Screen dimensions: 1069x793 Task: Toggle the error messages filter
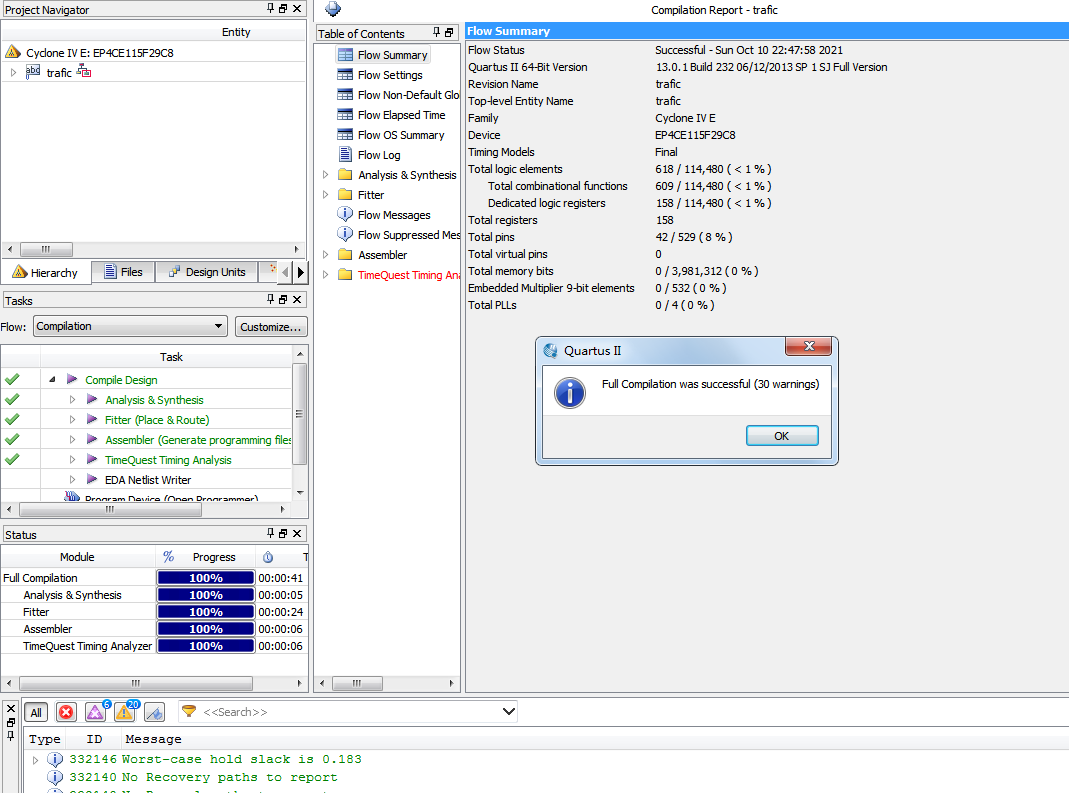click(x=66, y=713)
